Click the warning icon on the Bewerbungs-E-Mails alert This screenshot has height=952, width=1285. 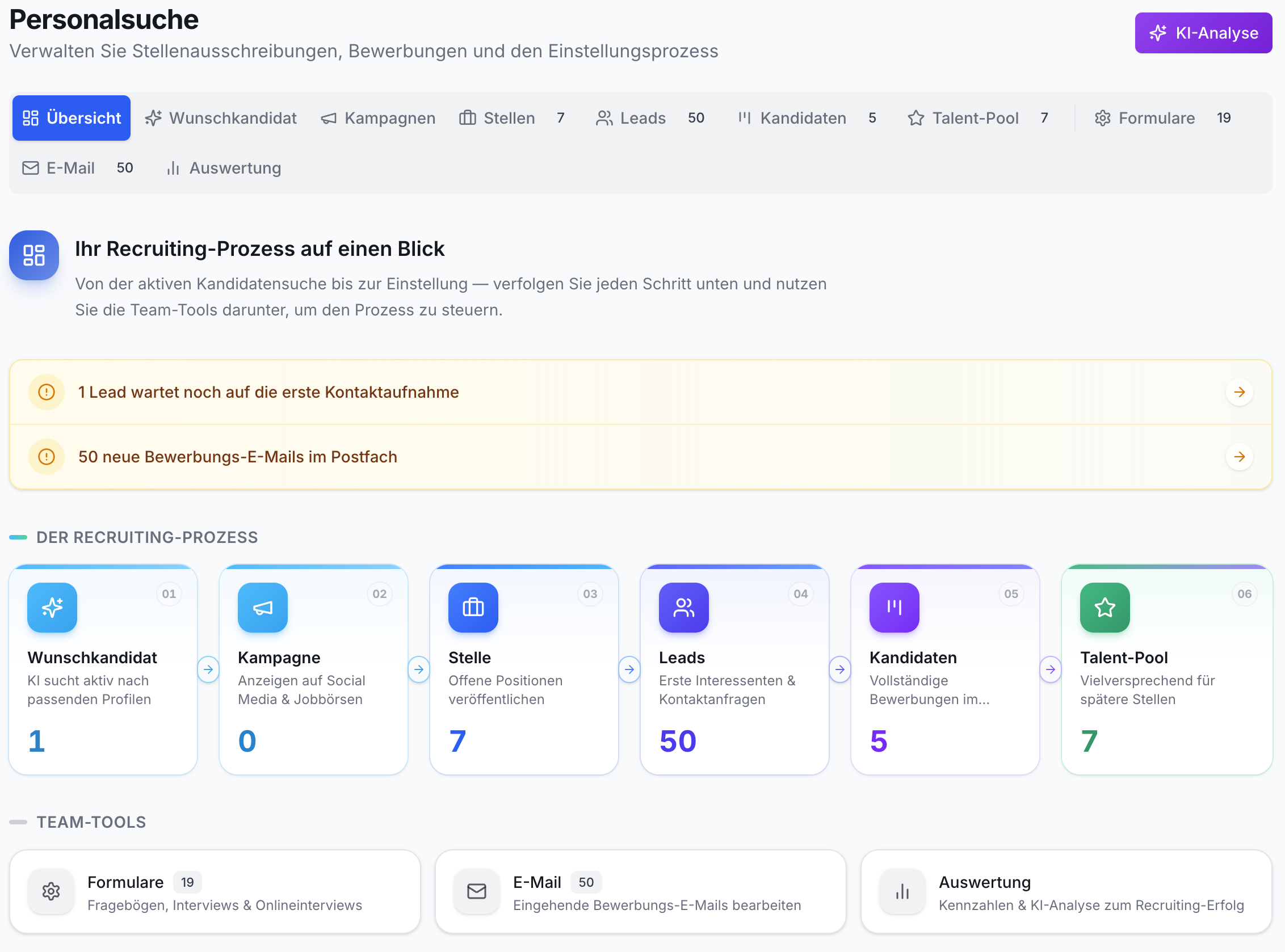pos(46,456)
